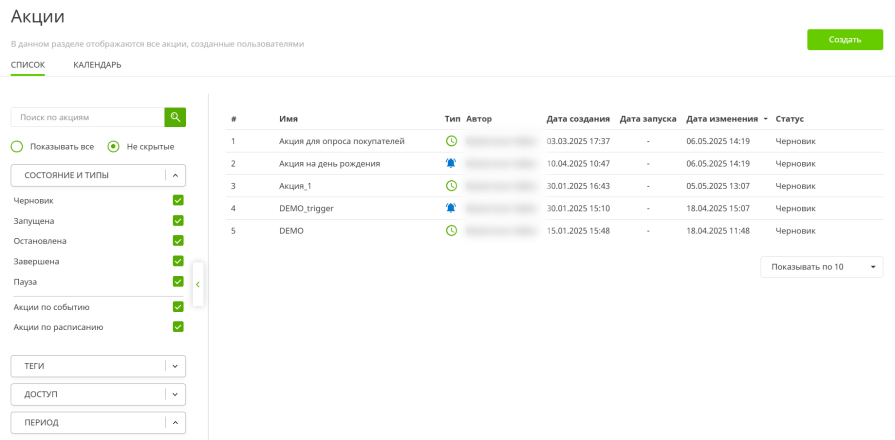Image resolution: width=895 pixels, height=440 pixels.
Task: Select the Показывать все radio button
Action: [17, 146]
